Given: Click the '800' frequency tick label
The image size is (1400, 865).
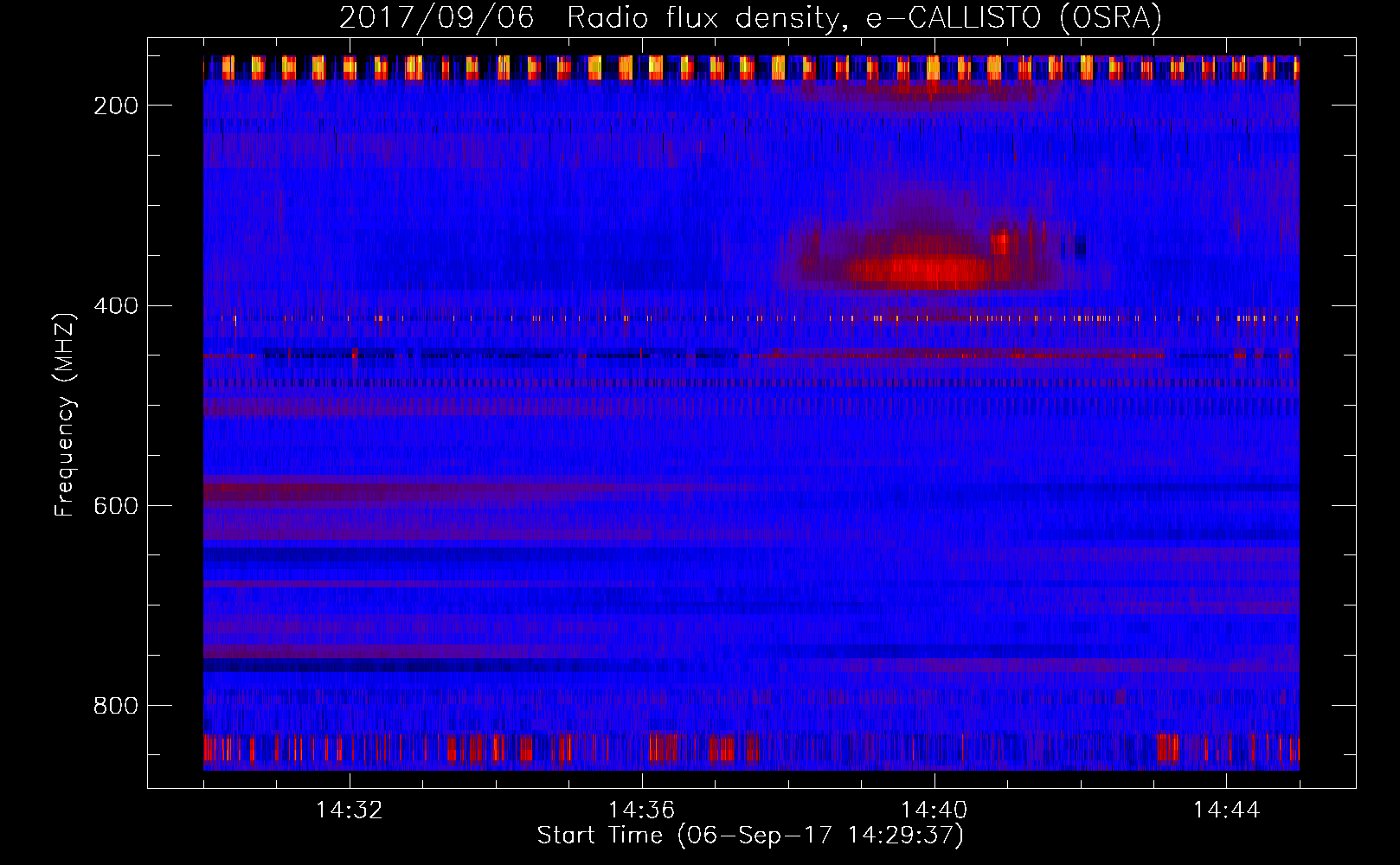Looking at the screenshot, I should pos(116,706).
